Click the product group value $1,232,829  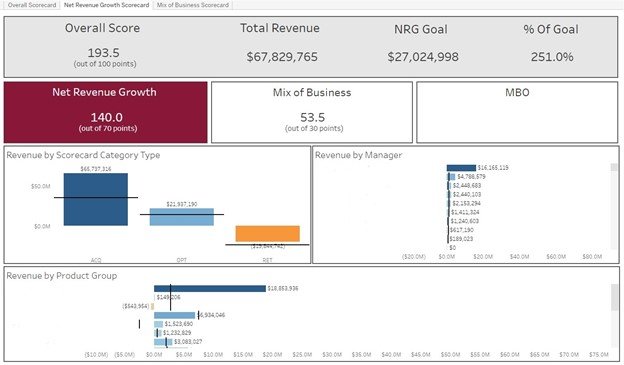[x=177, y=333]
